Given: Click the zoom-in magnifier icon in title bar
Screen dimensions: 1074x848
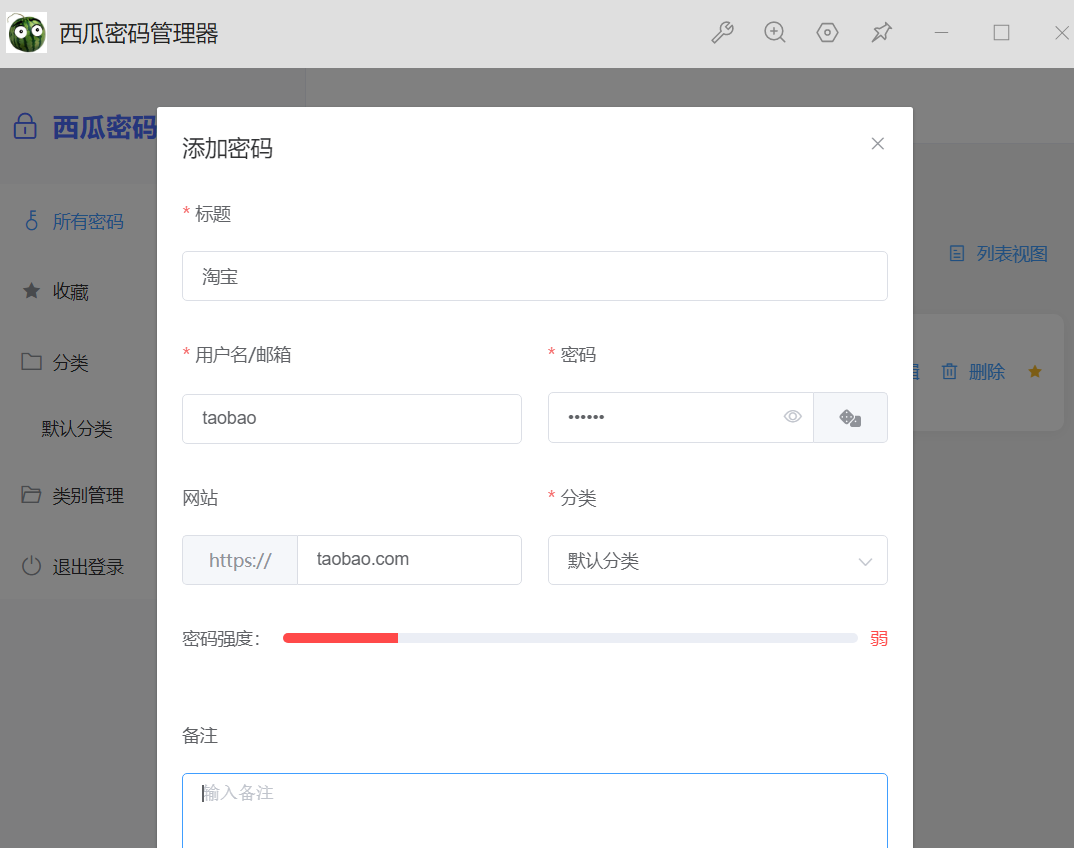Looking at the screenshot, I should coord(775,32).
